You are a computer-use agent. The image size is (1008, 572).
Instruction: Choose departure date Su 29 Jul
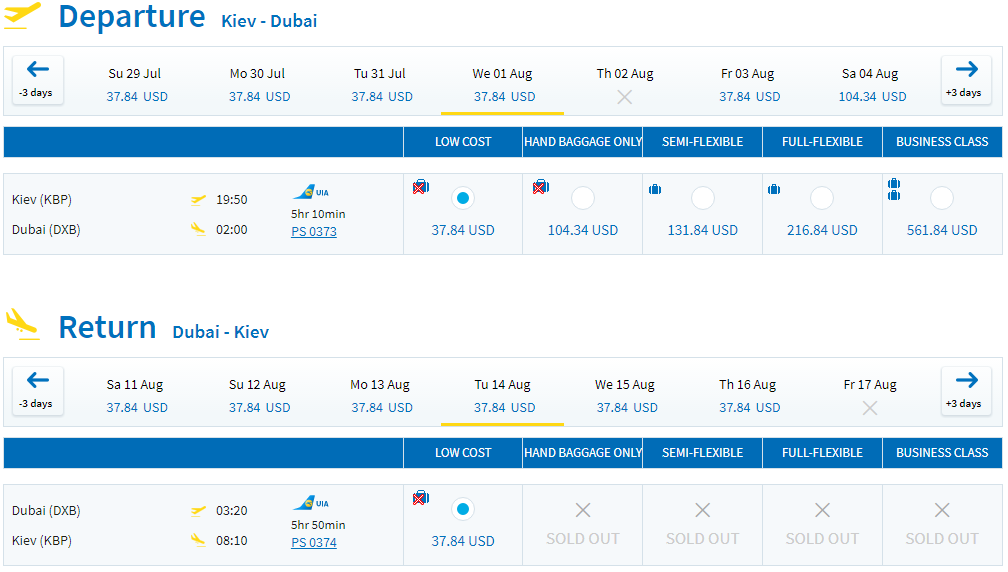(136, 85)
